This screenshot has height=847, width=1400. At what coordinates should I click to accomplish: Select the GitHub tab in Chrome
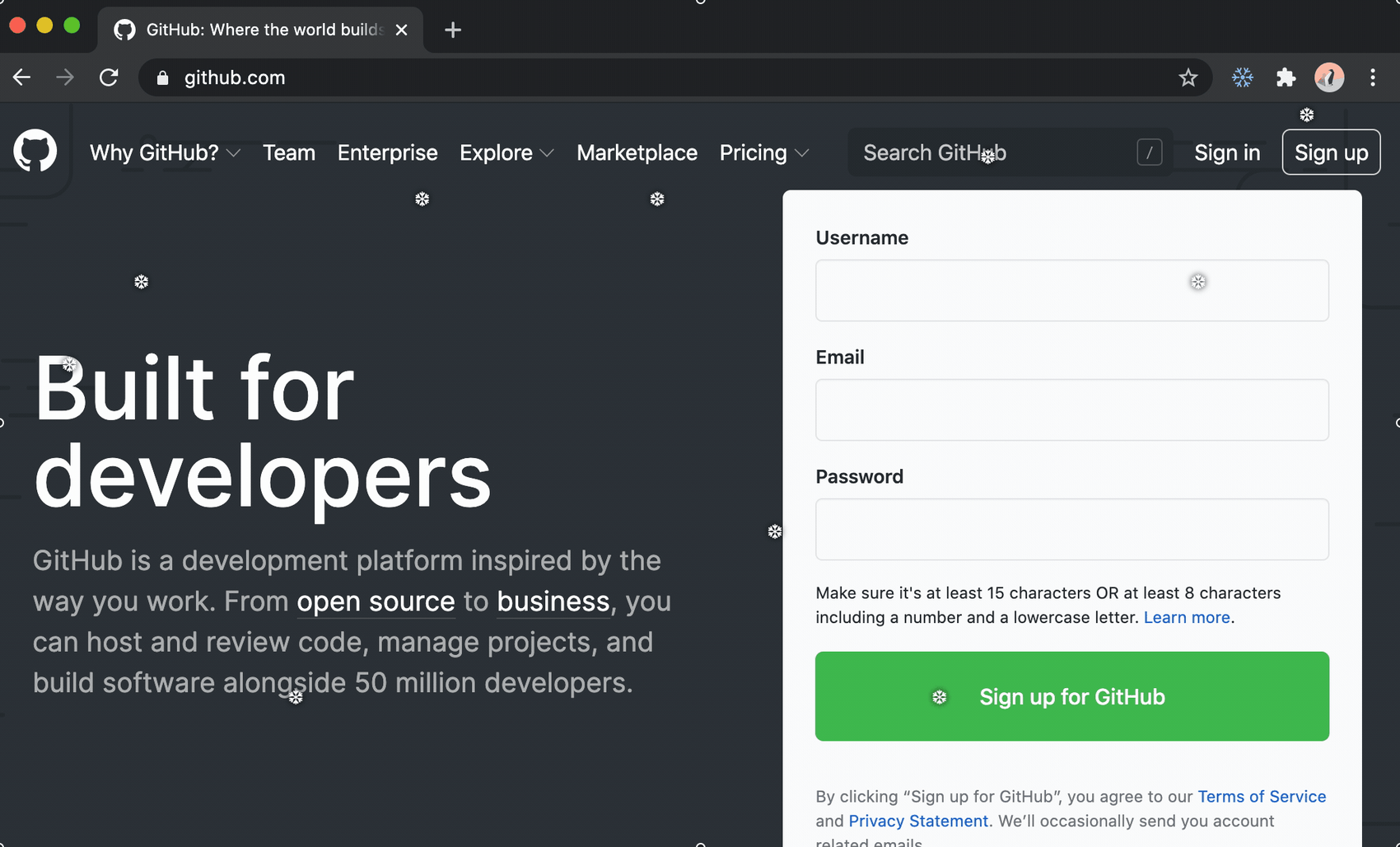pos(260,30)
